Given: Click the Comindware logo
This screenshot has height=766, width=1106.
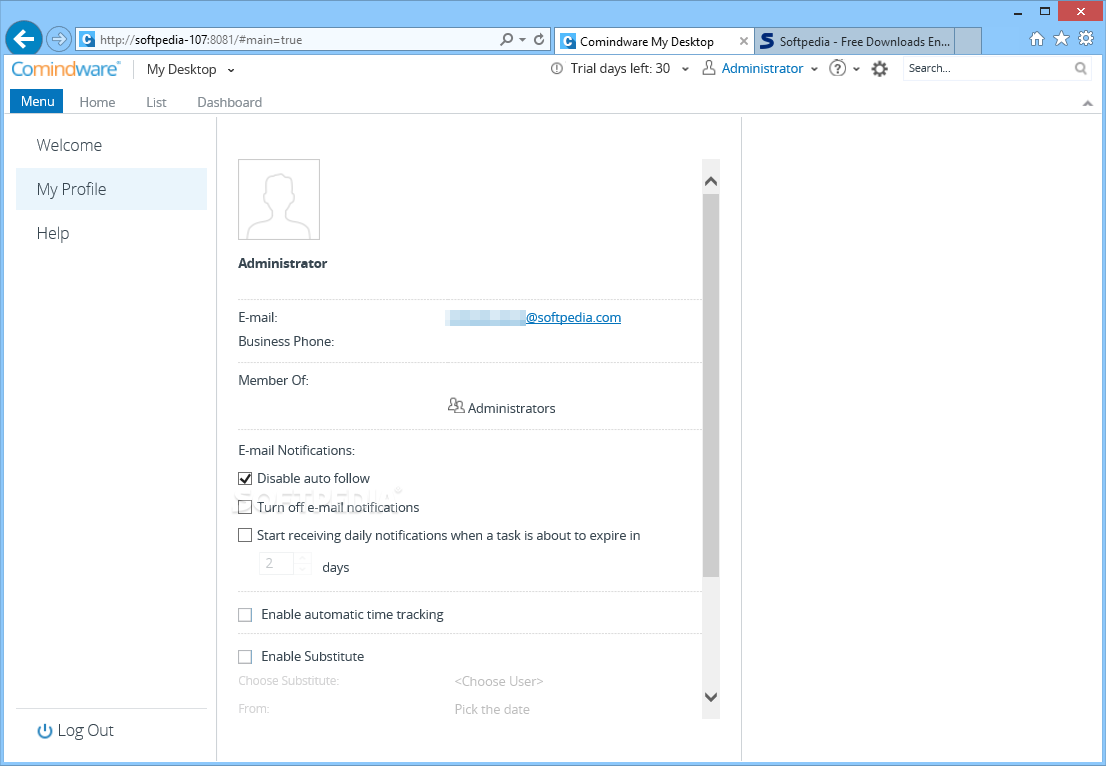Looking at the screenshot, I should [x=66, y=68].
